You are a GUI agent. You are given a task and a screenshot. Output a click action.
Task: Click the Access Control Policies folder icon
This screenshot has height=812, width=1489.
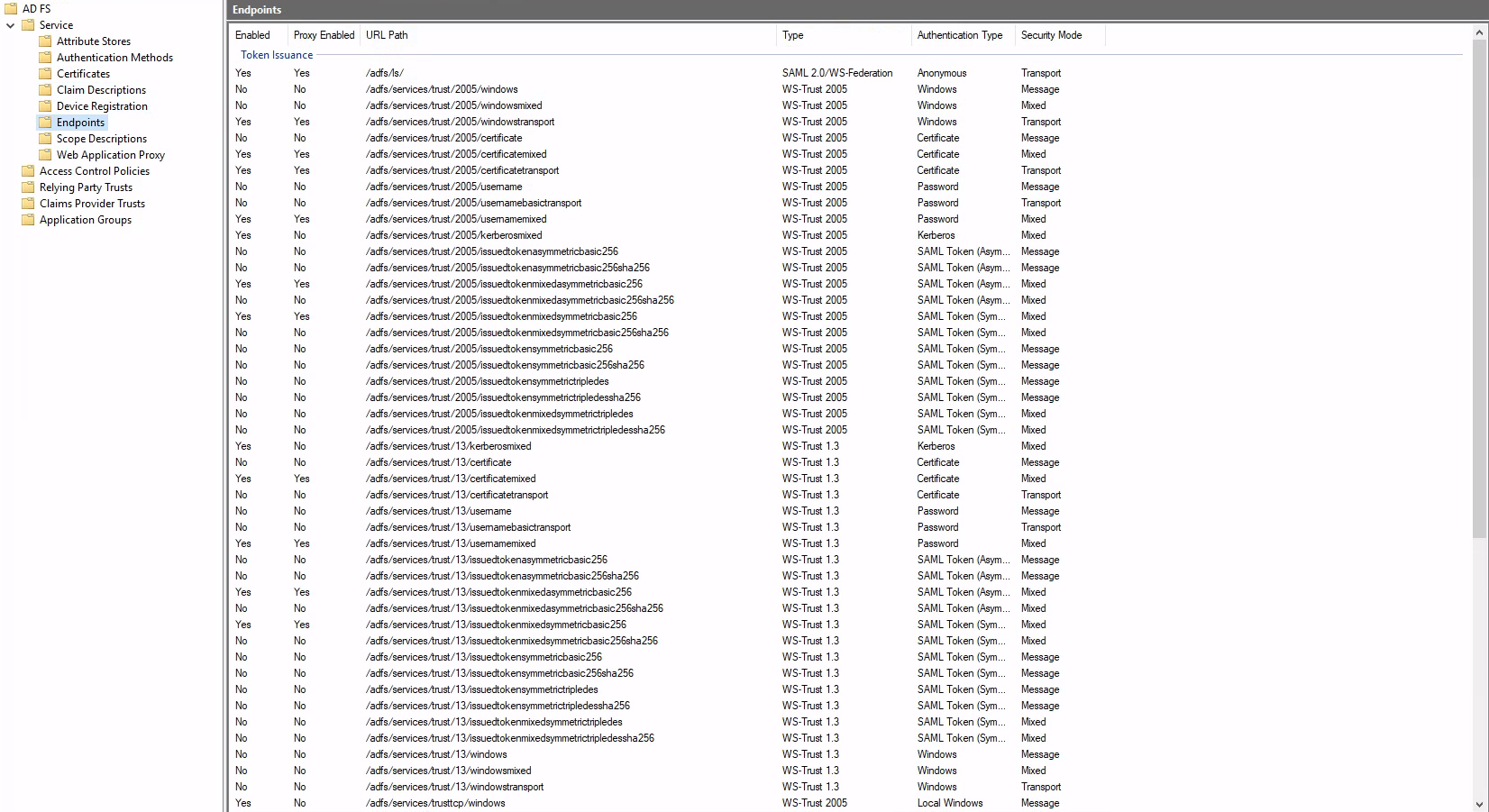pyautogui.click(x=28, y=170)
